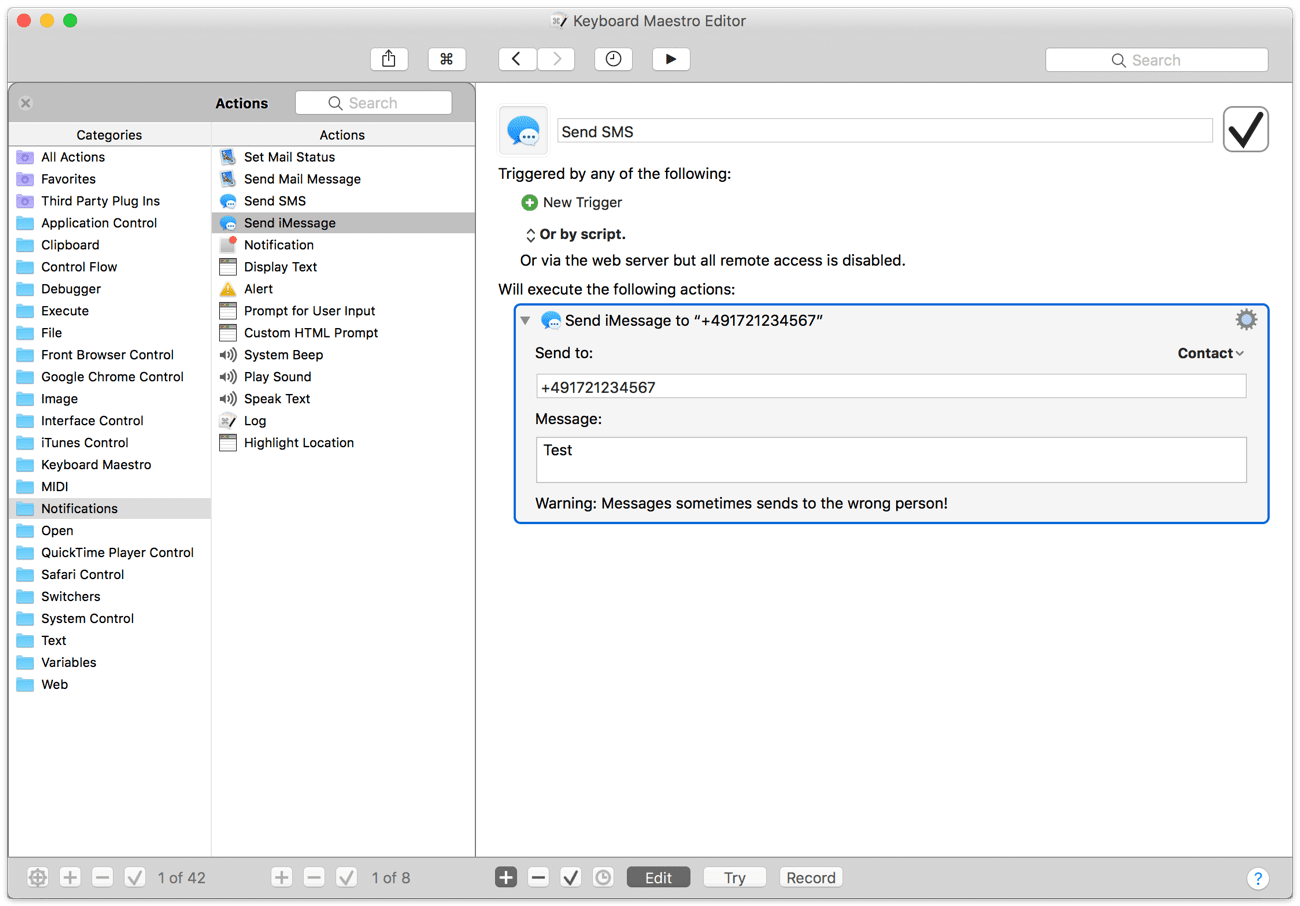Click the Actions panel Search field
The height and width of the screenshot is (906, 1300).
tap(374, 103)
